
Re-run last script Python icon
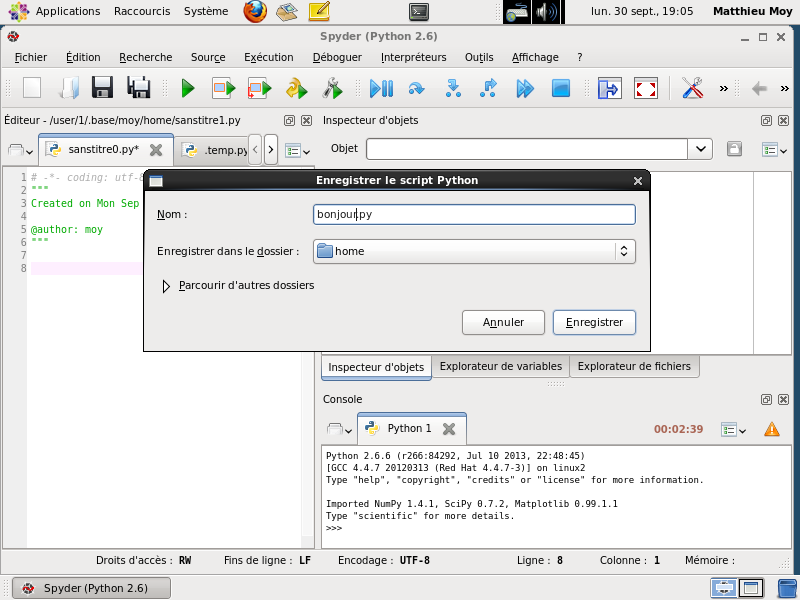tap(296, 88)
